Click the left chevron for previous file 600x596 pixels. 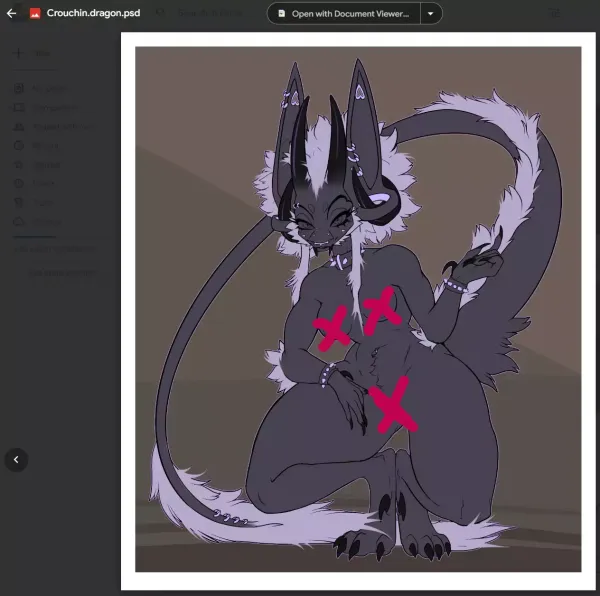pyautogui.click(x=16, y=459)
